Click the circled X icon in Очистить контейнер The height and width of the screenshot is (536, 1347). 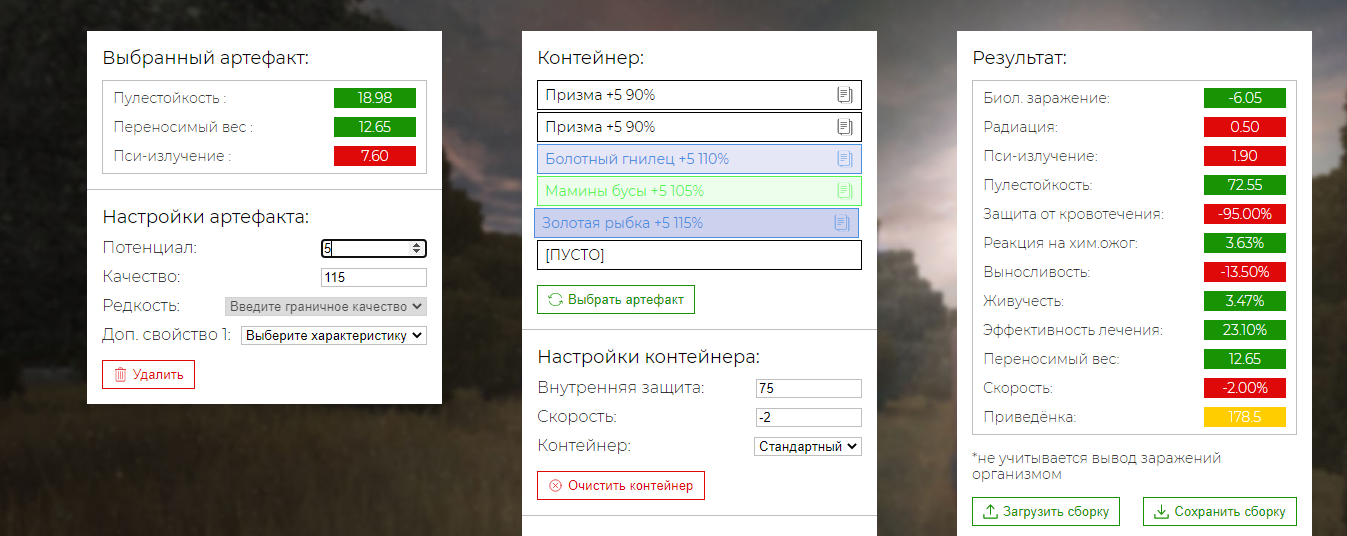(x=555, y=486)
